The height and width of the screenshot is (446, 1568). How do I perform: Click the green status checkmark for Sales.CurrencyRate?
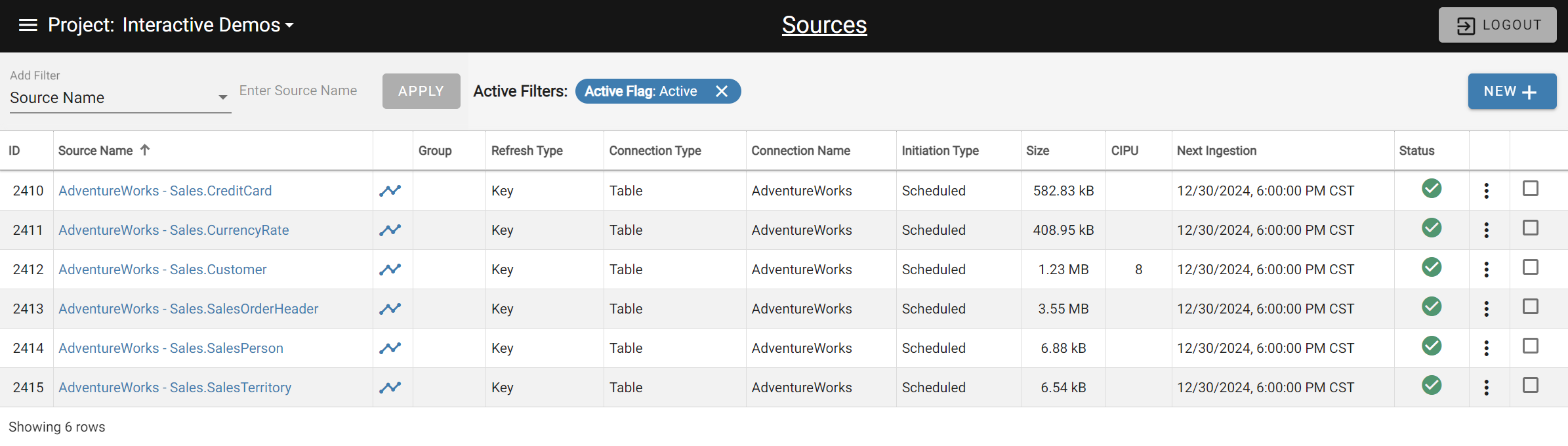(x=1431, y=228)
